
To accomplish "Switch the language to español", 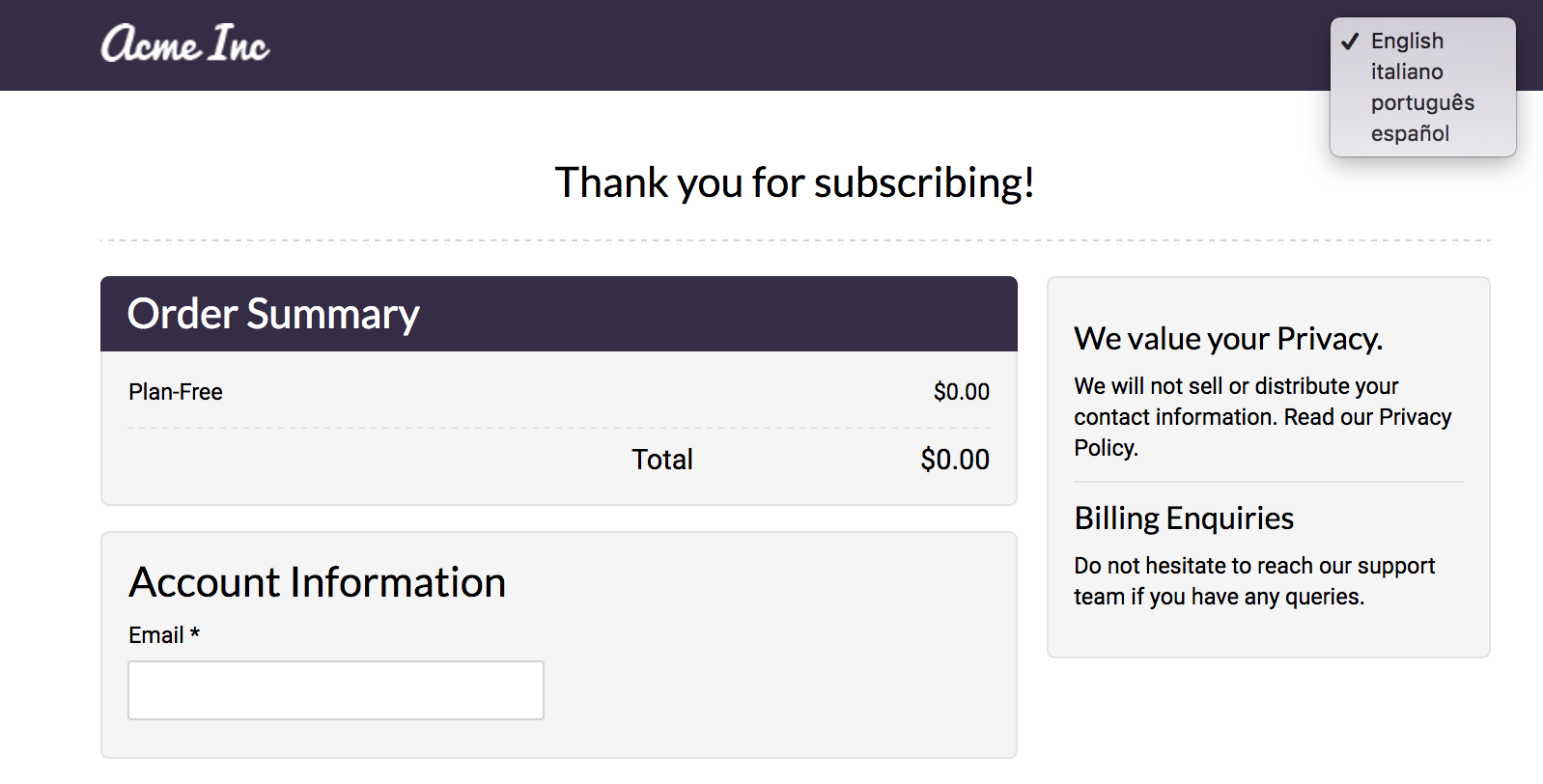I will point(1410,133).
